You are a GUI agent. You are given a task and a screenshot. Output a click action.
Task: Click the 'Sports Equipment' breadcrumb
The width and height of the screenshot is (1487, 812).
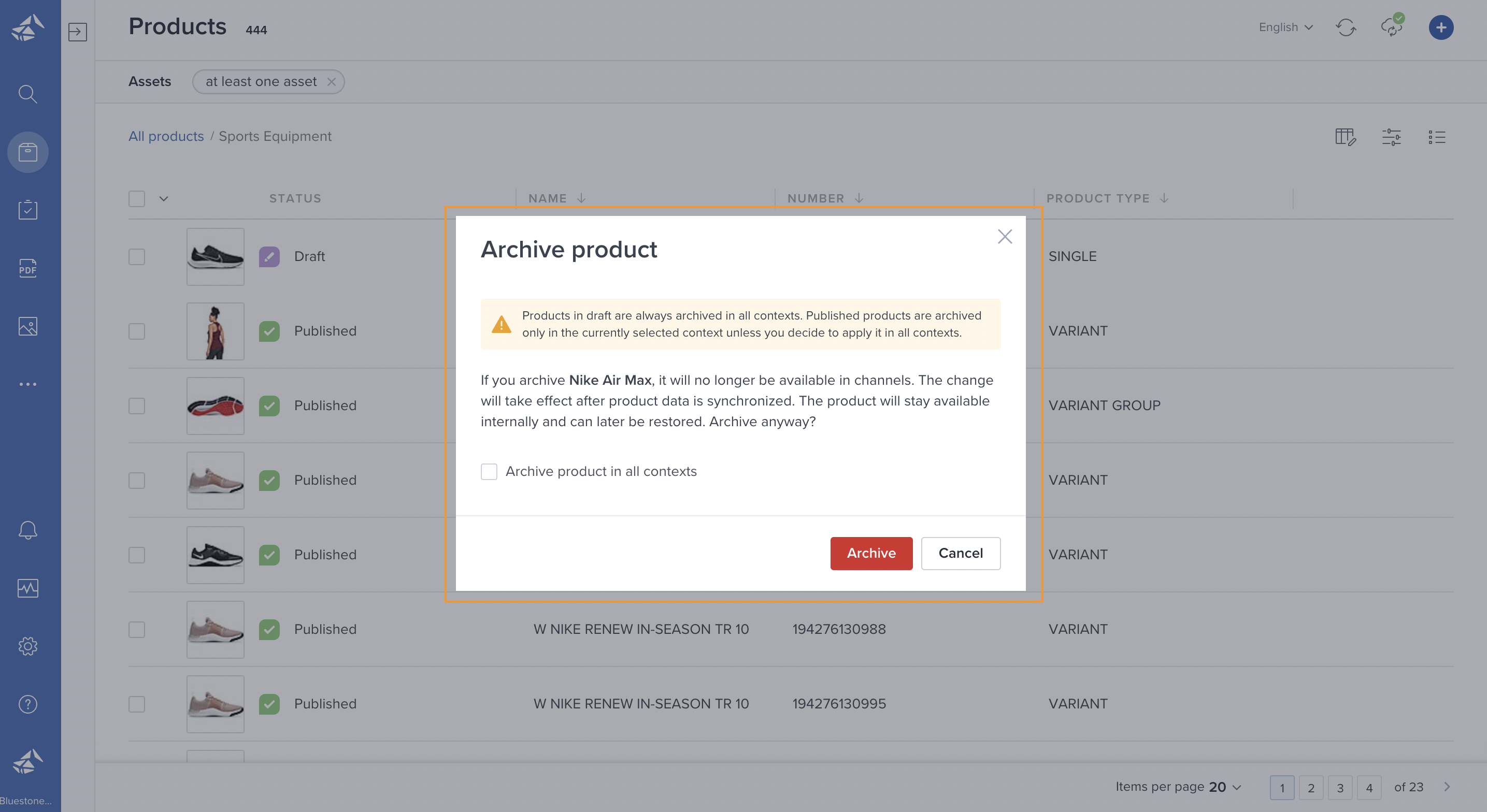coord(275,136)
